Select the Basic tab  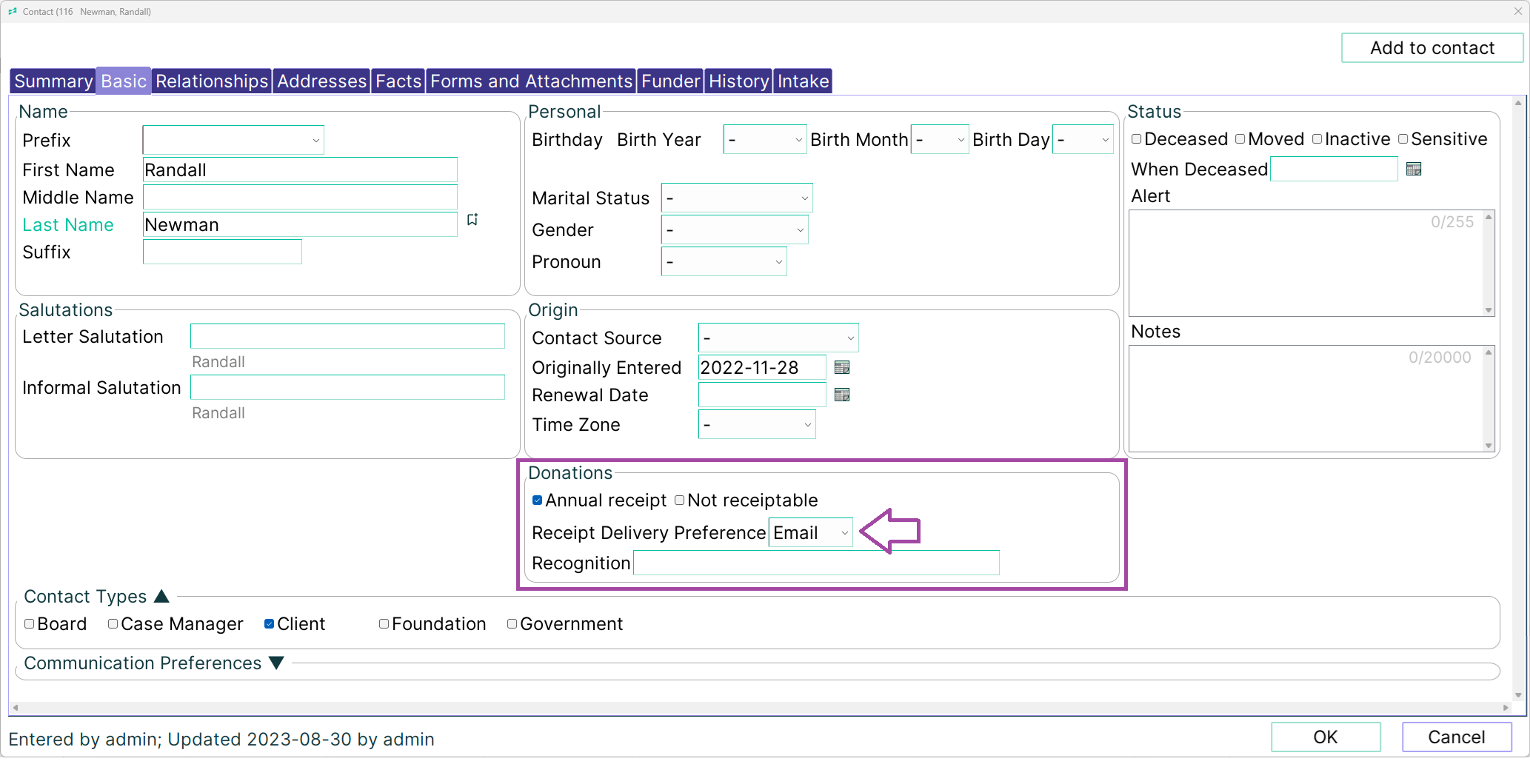click(x=124, y=81)
